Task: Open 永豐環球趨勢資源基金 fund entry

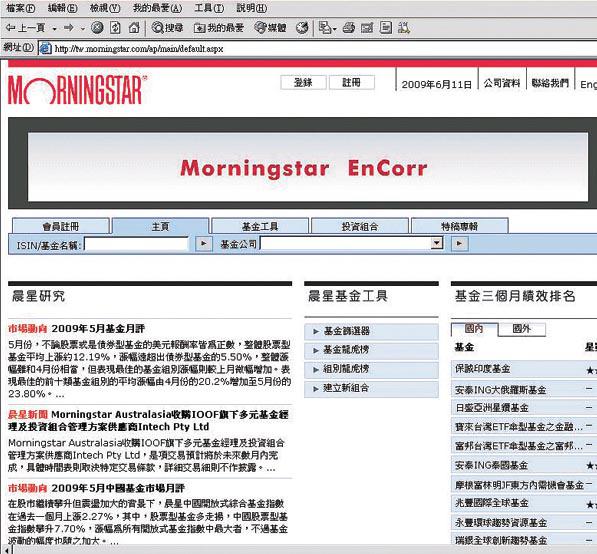Action: (501, 522)
